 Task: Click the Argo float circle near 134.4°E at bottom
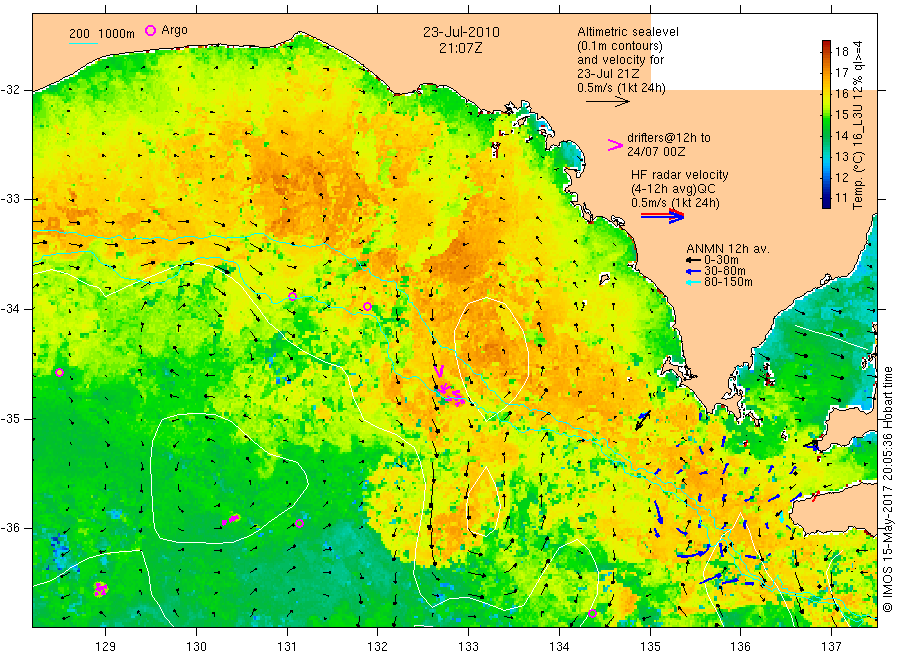592,614
